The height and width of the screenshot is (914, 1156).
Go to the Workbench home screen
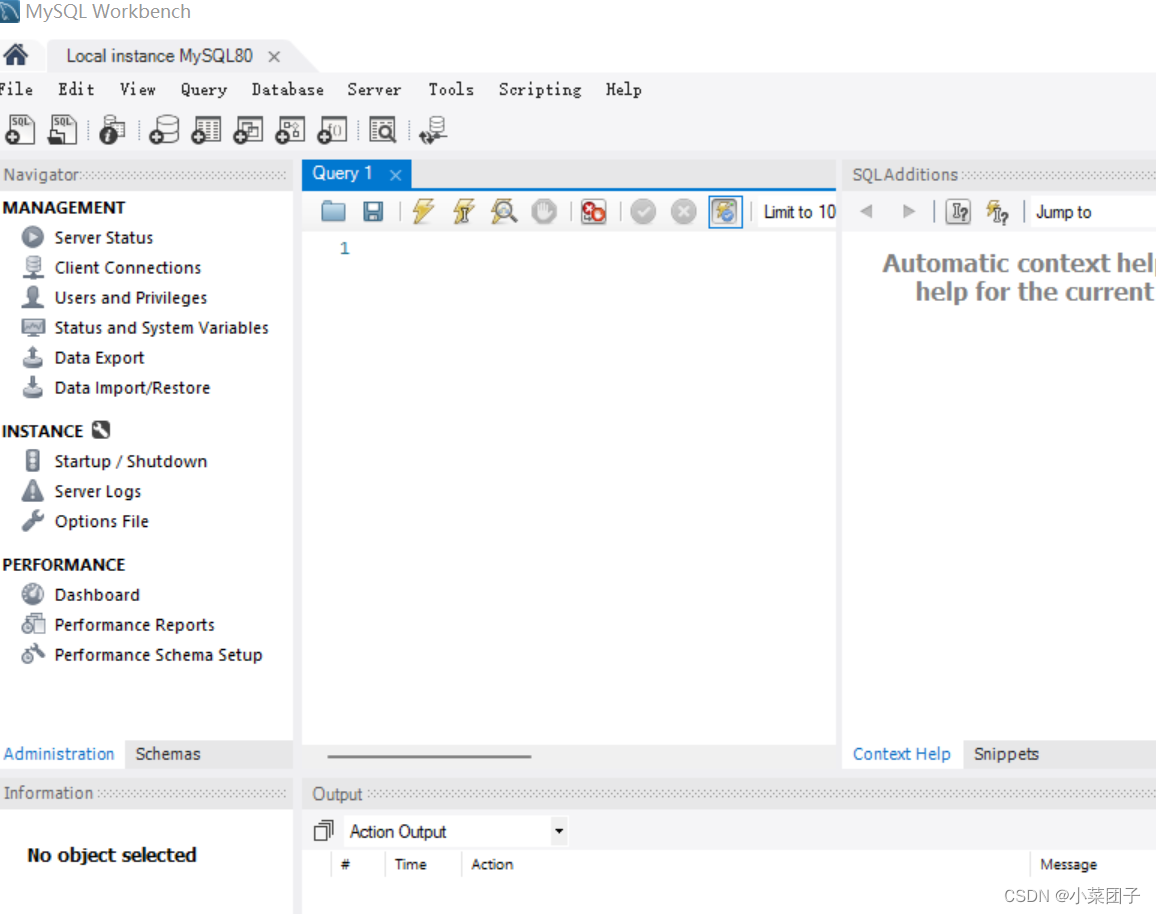(x=15, y=55)
